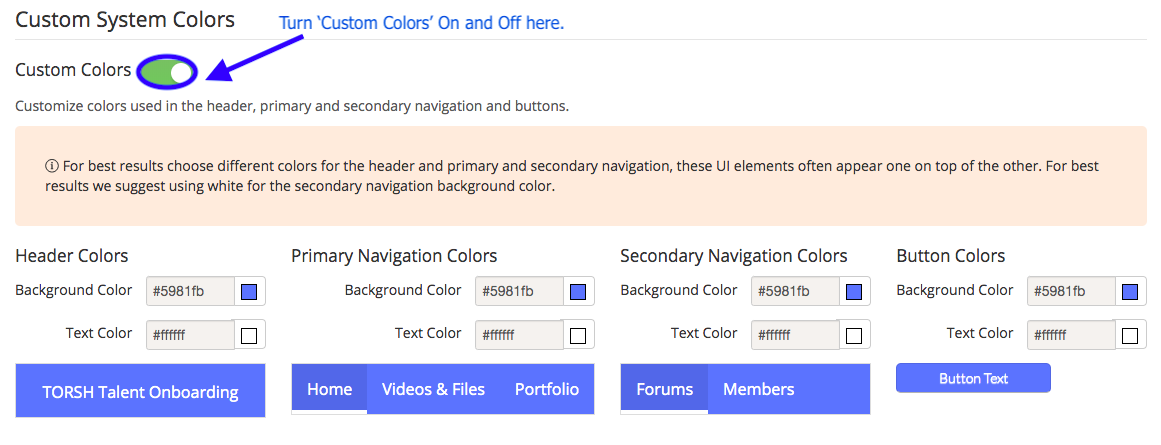Image resolution: width=1161 pixels, height=445 pixels.
Task: Focus the Primary Navigation background color field
Action: (519, 292)
